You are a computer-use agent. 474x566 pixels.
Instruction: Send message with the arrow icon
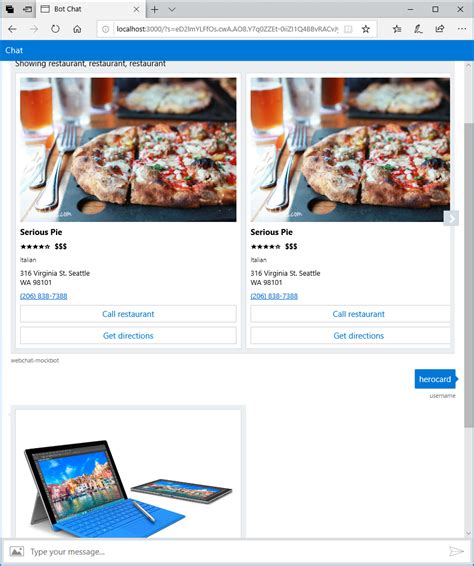[456, 551]
